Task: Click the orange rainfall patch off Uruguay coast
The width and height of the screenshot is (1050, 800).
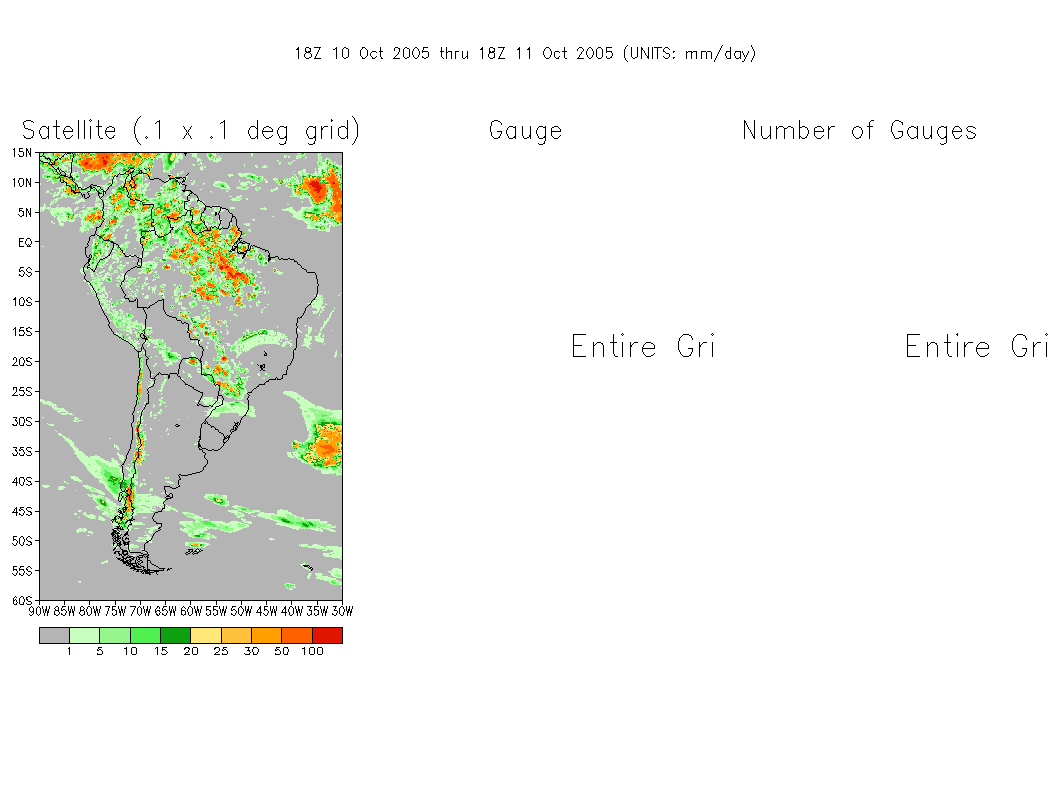Action: [x=327, y=445]
